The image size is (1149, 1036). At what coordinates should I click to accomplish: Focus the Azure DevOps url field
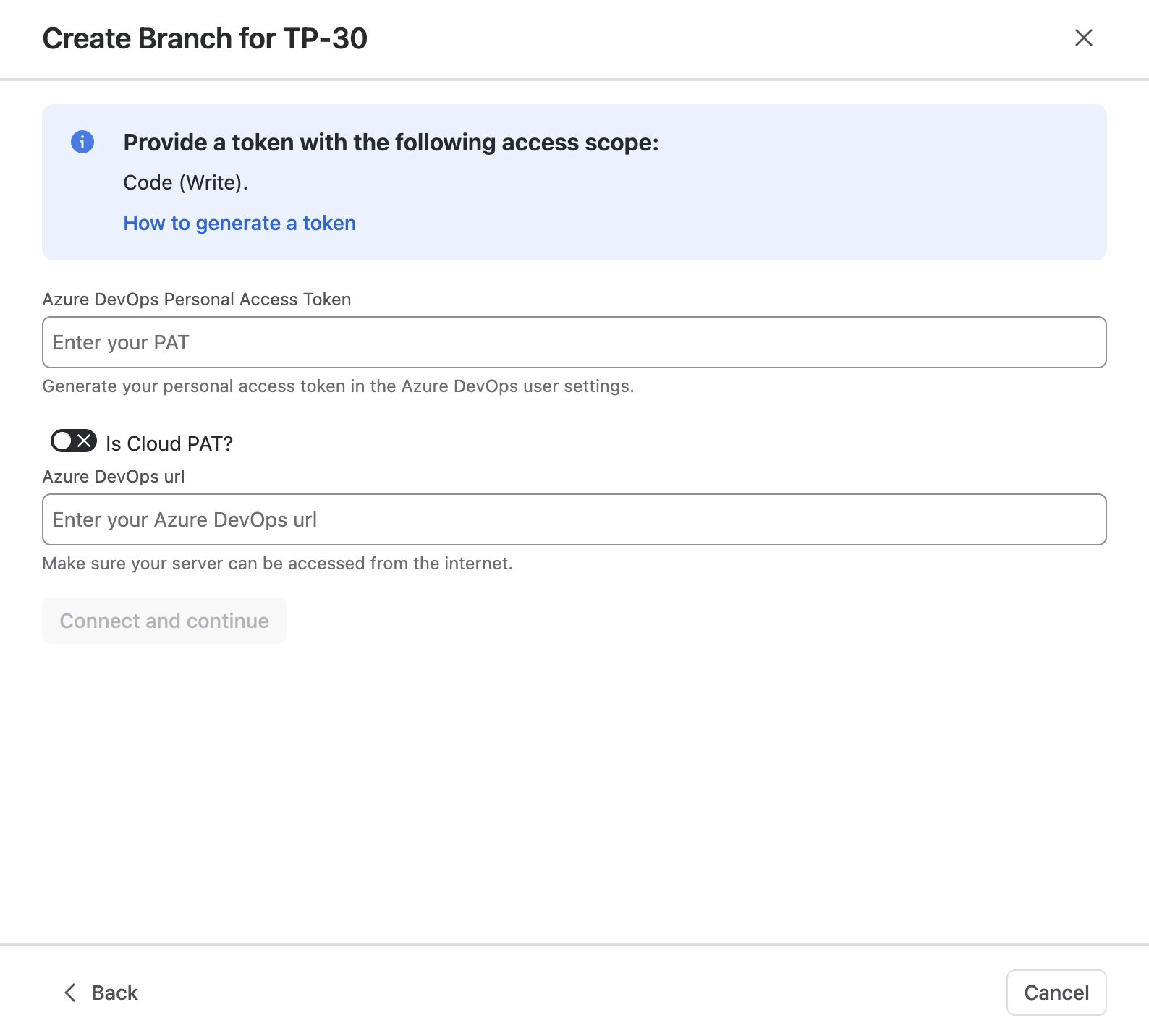pyautogui.click(x=574, y=519)
